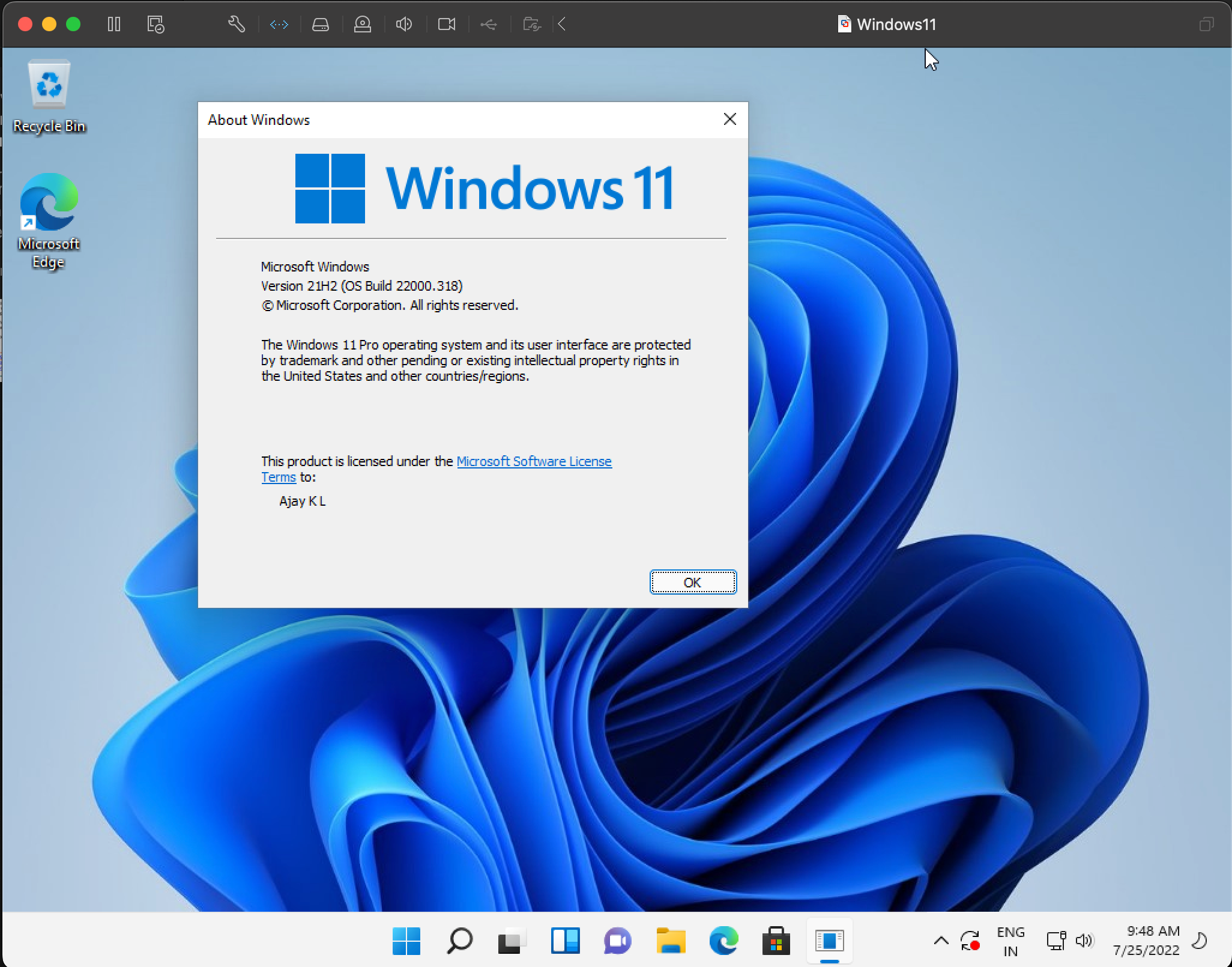This screenshot has height=967, width=1232.
Task: Click the focus assist moon icon
Action: [1200, 941]
